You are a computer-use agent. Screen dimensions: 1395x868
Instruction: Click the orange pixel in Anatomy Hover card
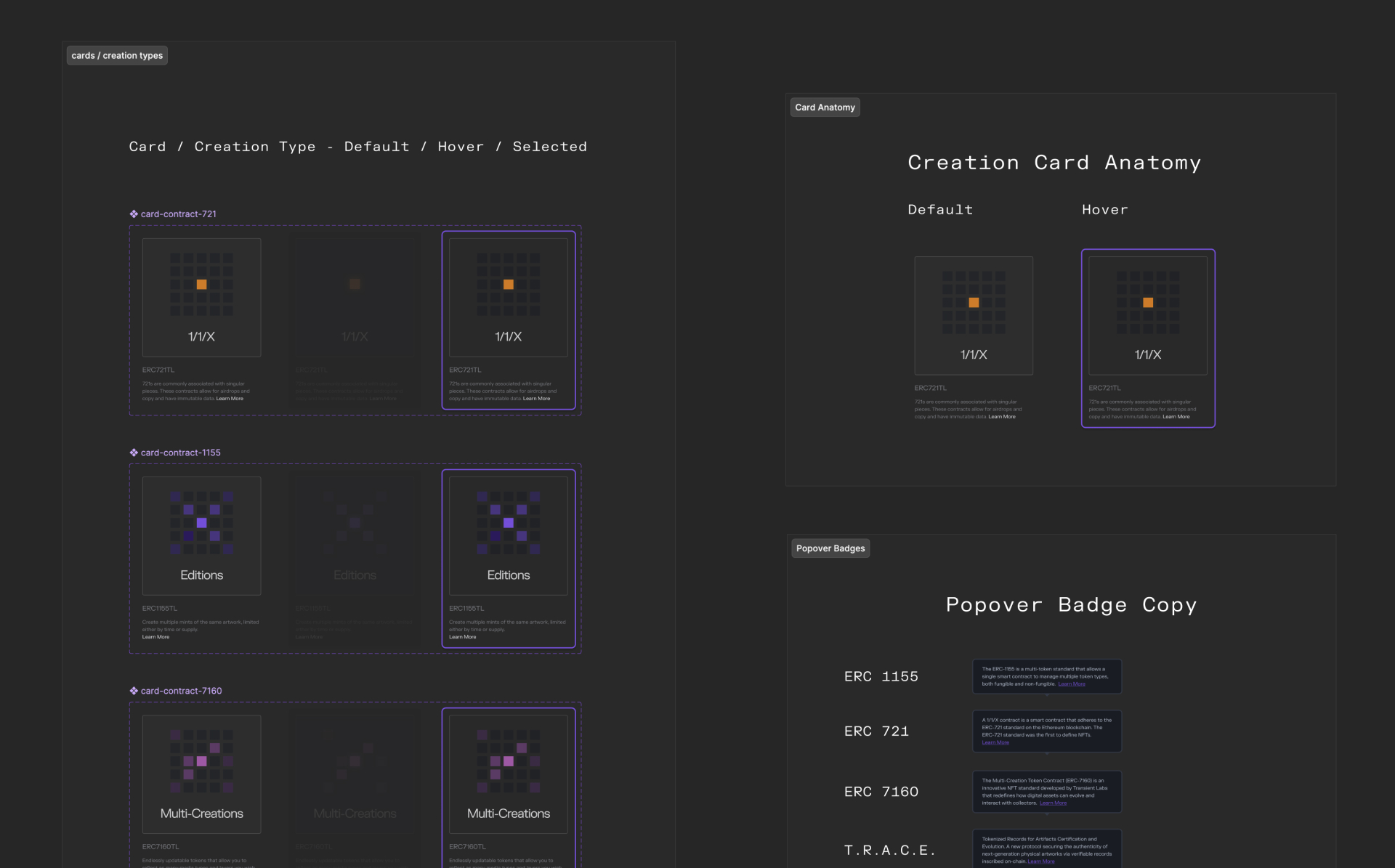(x=1148, y=303)
